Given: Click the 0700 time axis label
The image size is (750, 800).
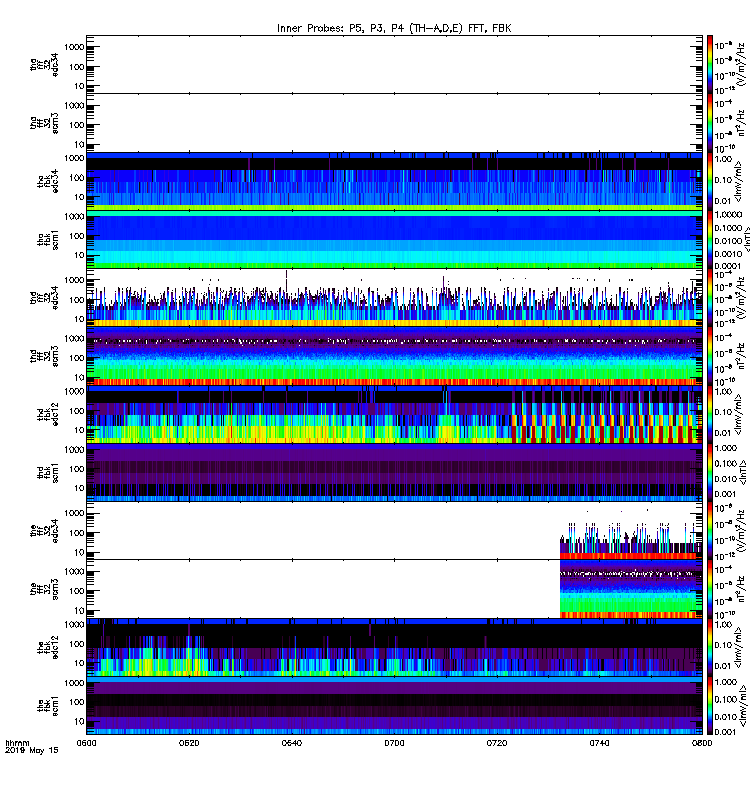Looking at the screenshot, I should coord(394,743).
